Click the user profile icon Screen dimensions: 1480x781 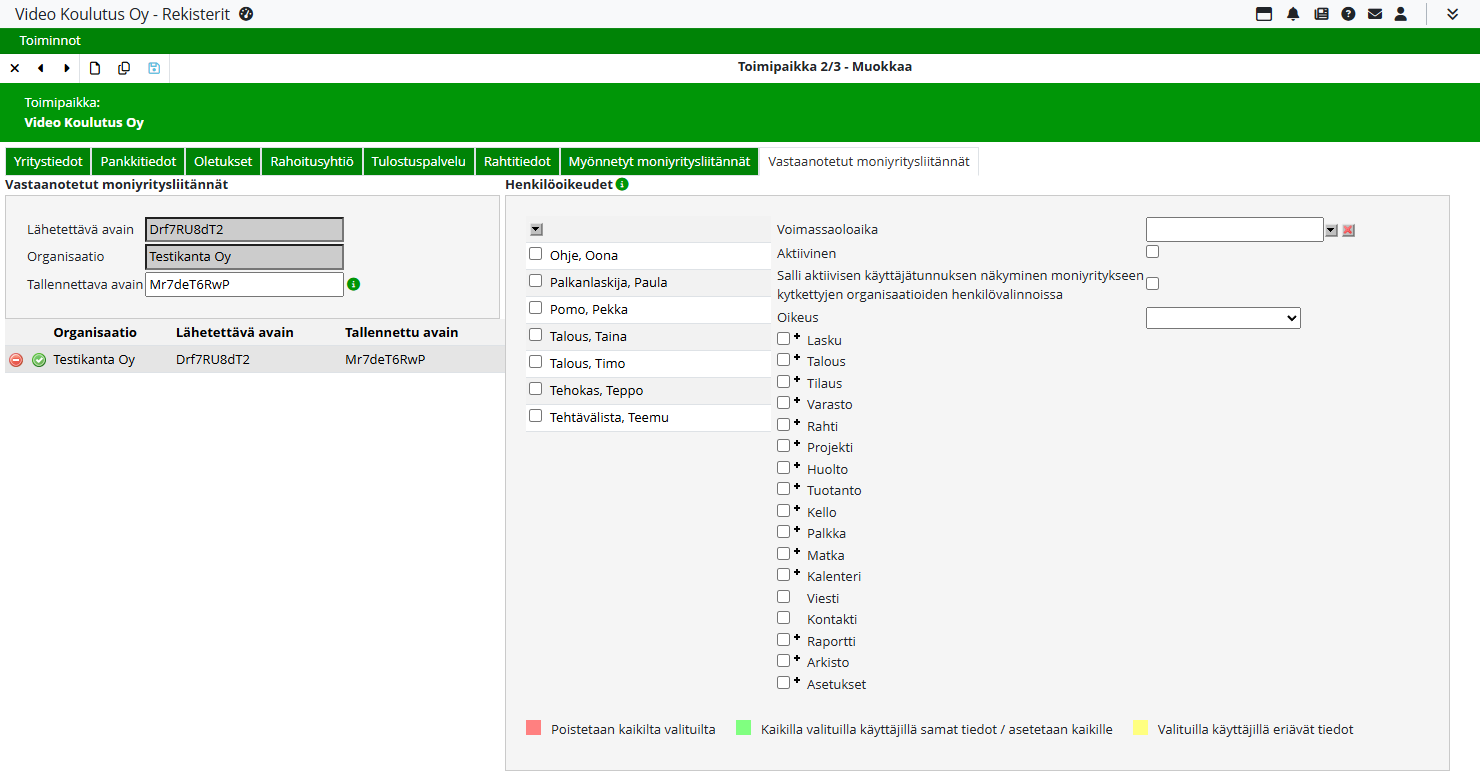coord(1401,14)
